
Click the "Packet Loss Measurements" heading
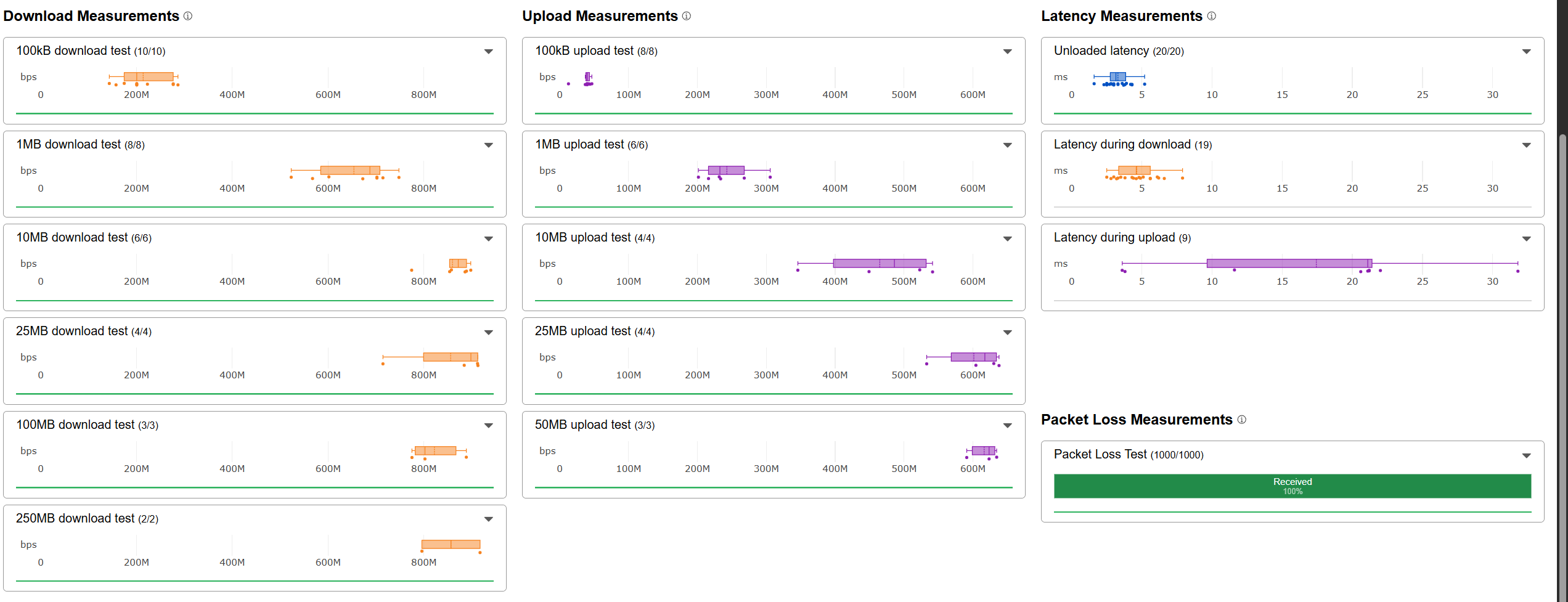tap(1137, 420)
